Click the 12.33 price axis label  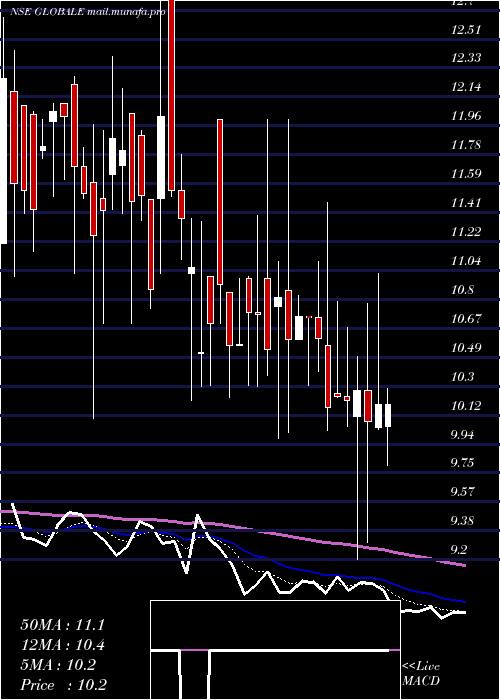pyautogui.click(x=466, y=58)
